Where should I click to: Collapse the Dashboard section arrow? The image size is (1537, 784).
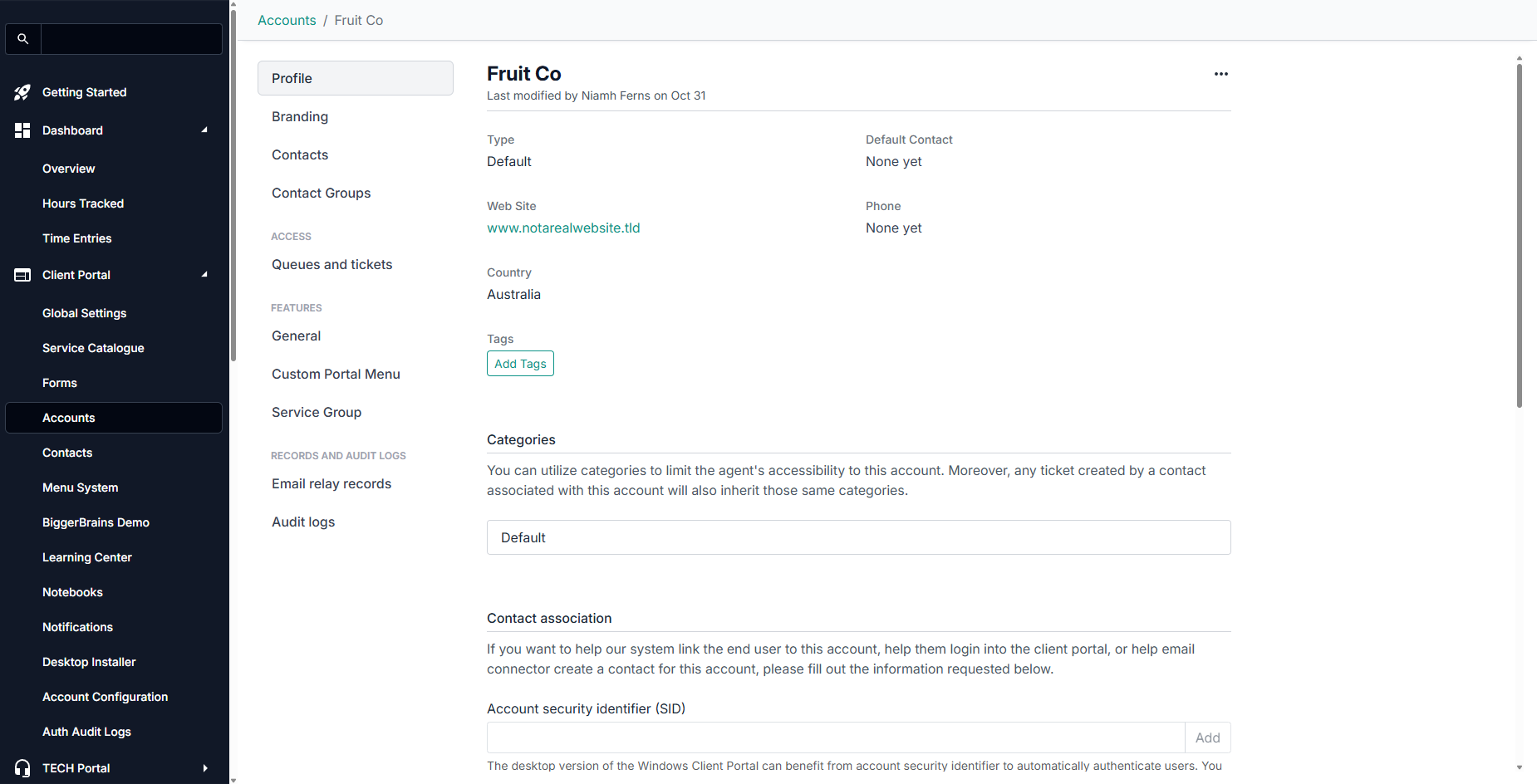coord(204,130)
